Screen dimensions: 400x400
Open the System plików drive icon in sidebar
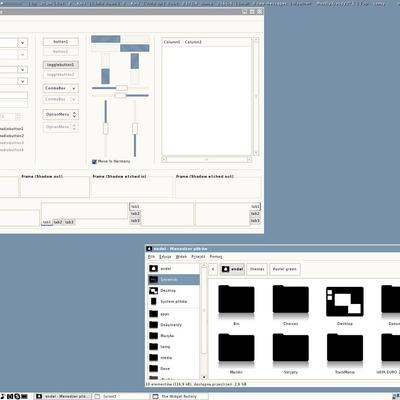point(154,301)
